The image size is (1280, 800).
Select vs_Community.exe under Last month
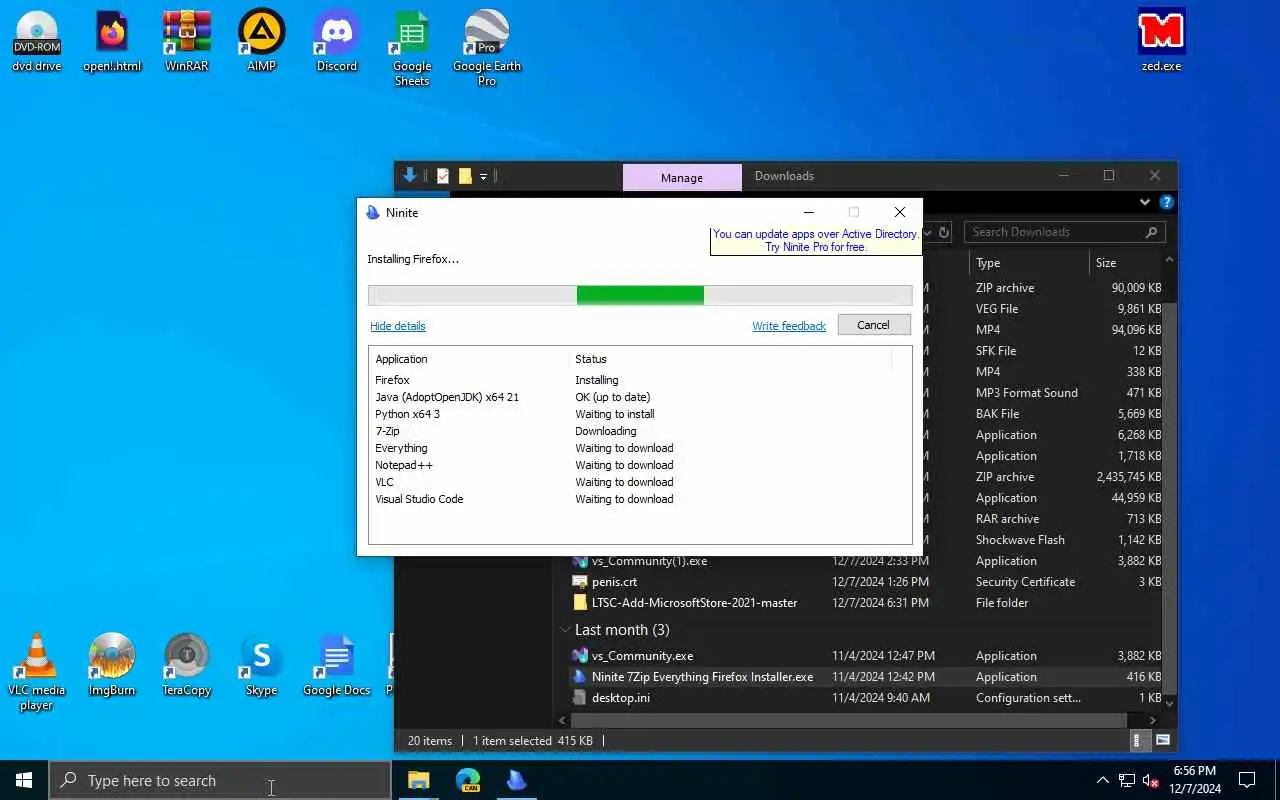pos(866,656)
